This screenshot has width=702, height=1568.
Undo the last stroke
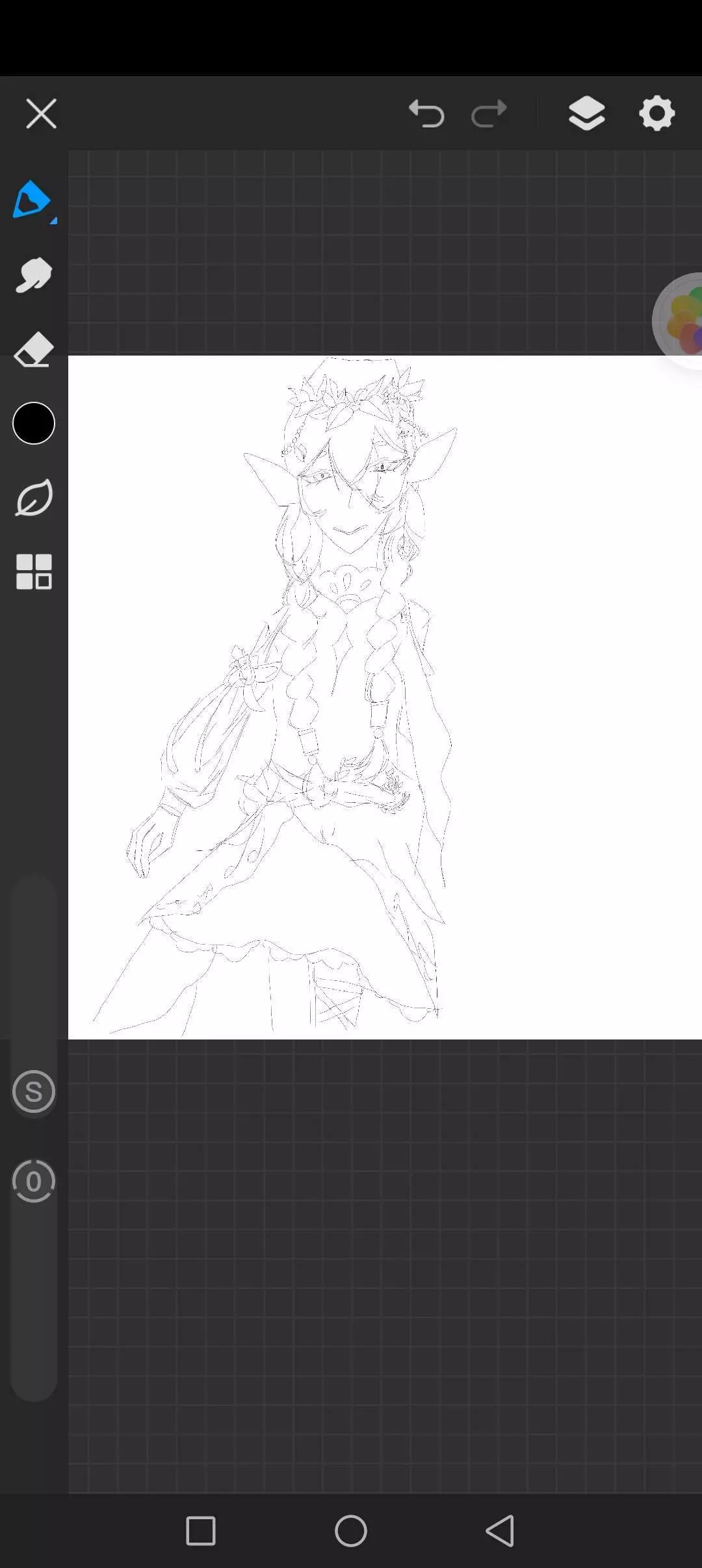tap(426, 114)
